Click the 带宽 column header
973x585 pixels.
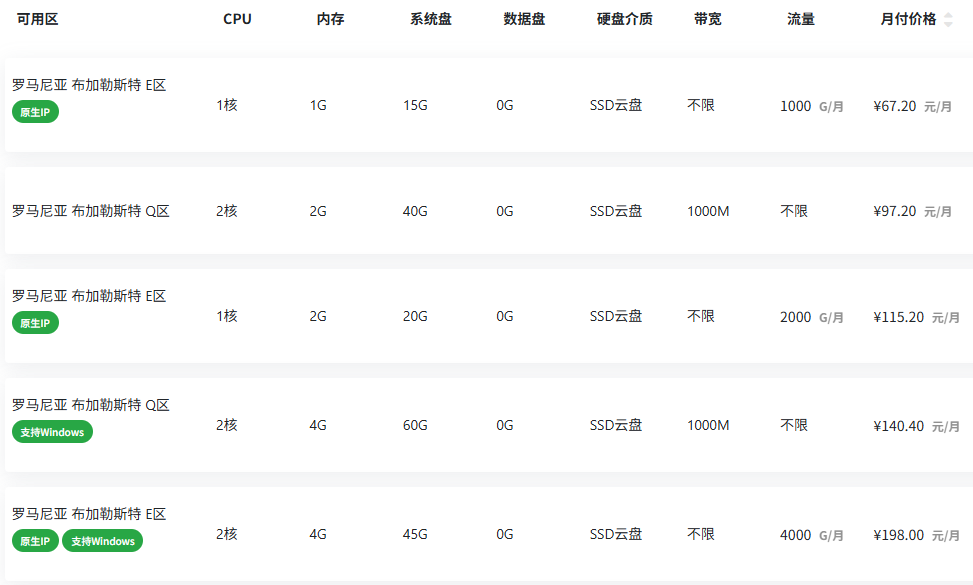pyautogui.click(x=708, y=19)
